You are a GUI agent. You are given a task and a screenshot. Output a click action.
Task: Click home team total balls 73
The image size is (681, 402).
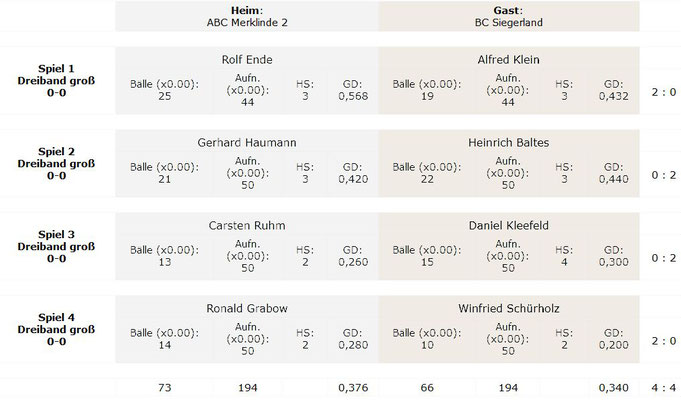pos(165,387)
